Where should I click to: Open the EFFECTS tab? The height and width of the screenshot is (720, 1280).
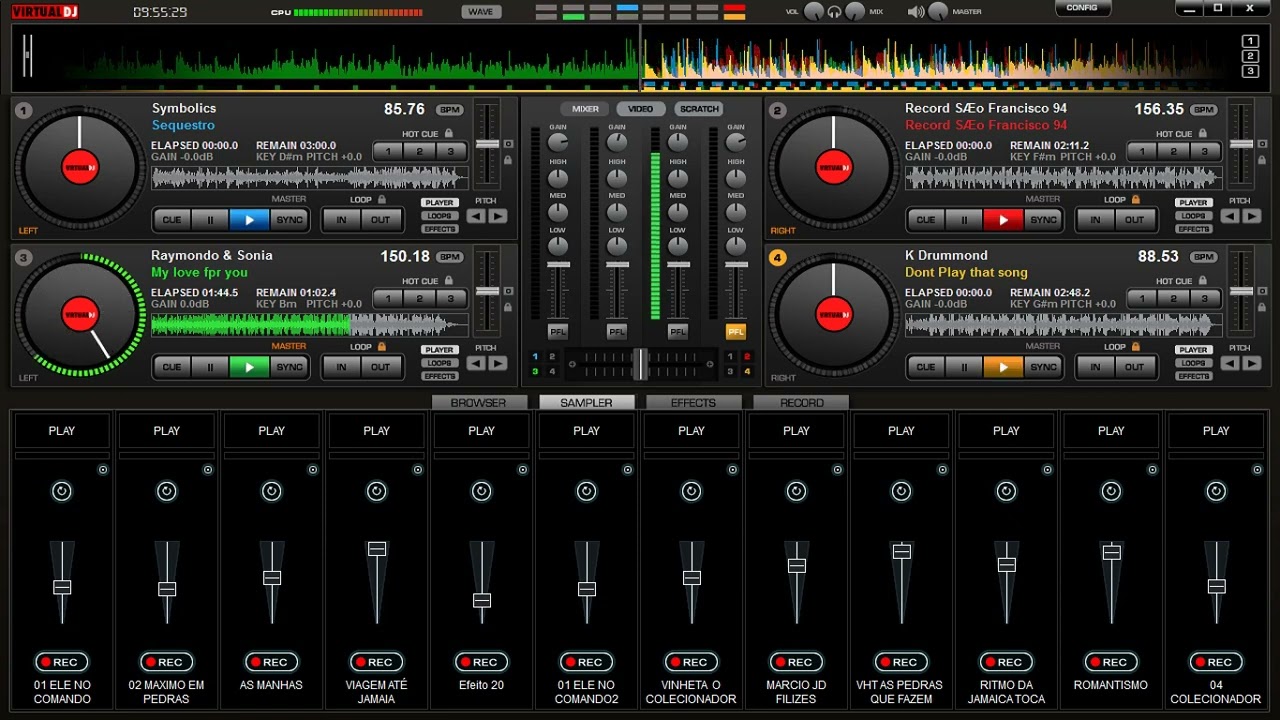693,402
